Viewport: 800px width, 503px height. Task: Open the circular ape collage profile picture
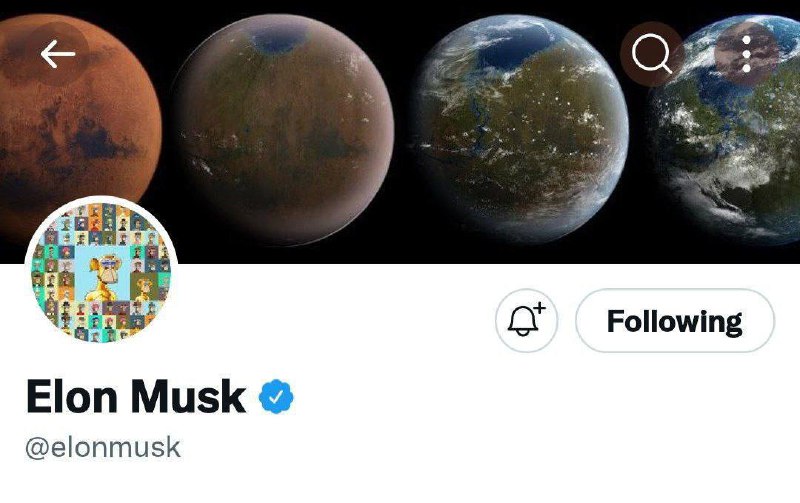[x=102, y=272]
